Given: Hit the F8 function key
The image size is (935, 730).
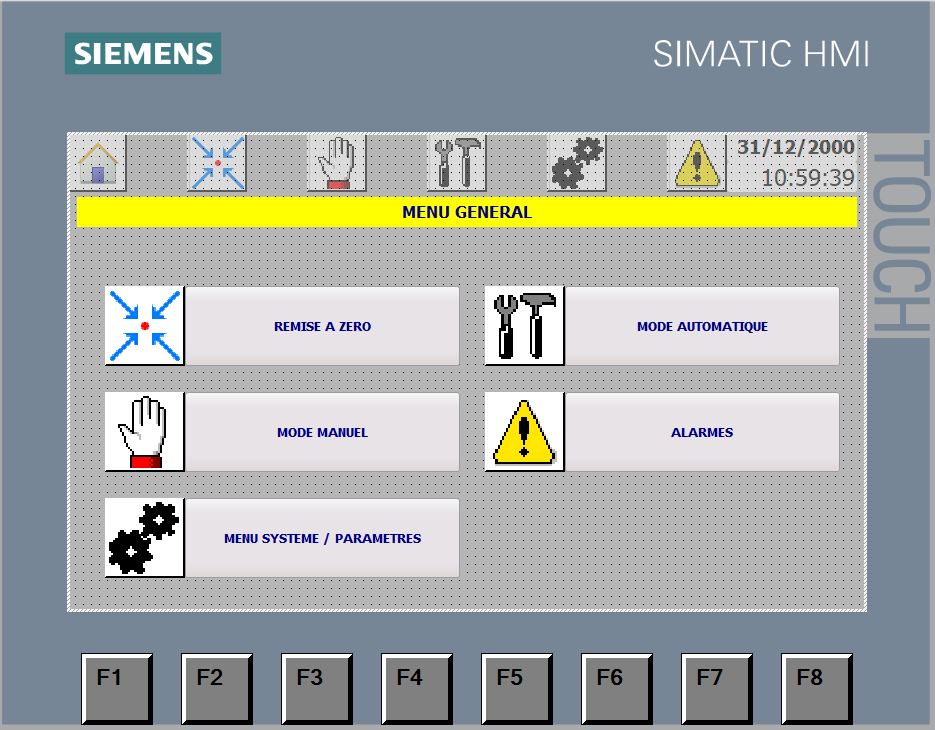Looking at the screenshot, I should pyautogui.click(x=818, y=688).
